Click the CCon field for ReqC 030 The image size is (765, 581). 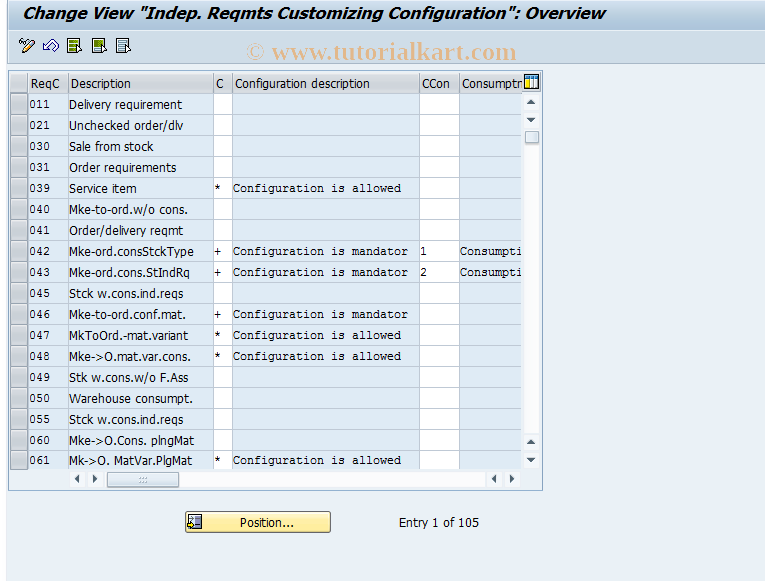click(x=439, y=146)
